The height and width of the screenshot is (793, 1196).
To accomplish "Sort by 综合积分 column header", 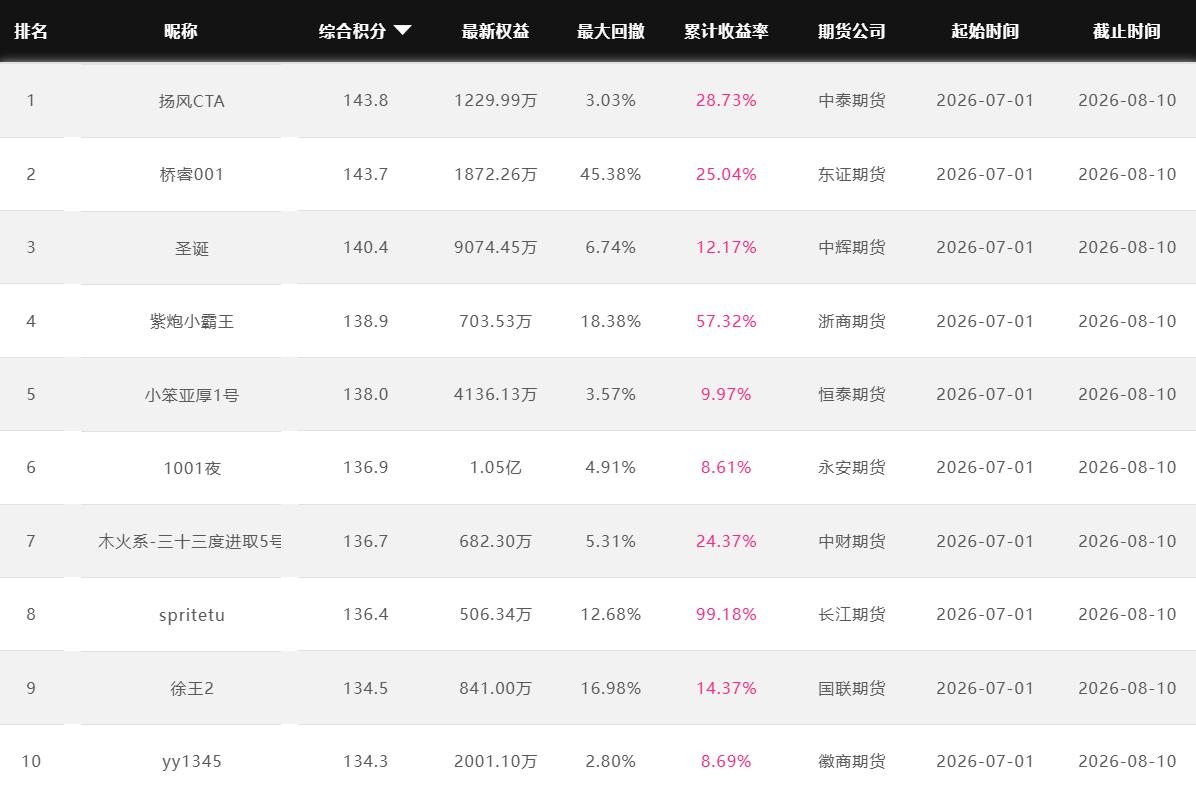I will 352,31.
